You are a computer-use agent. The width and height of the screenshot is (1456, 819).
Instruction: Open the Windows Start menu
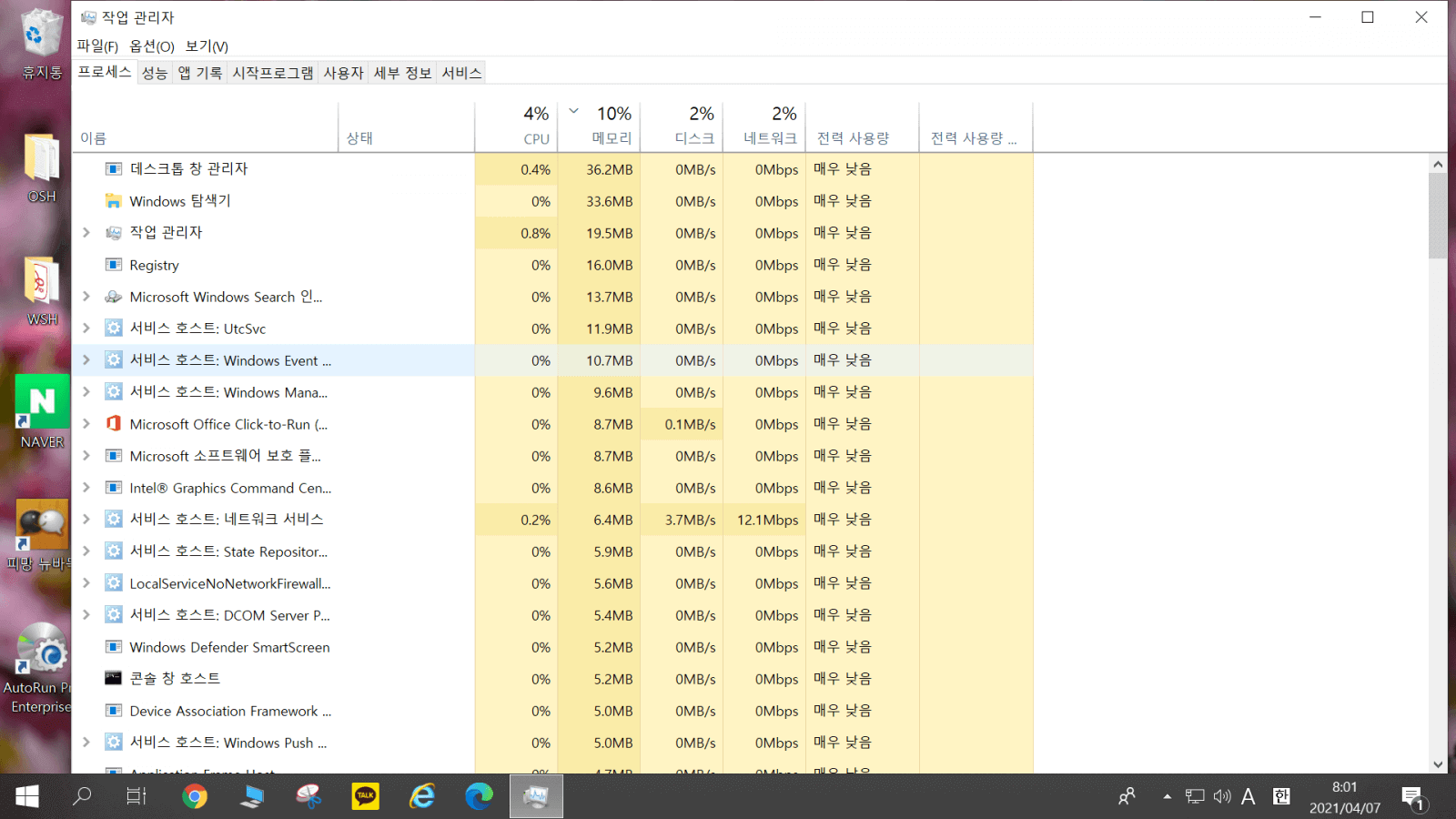pyautogui.click(x=27, y=797)
